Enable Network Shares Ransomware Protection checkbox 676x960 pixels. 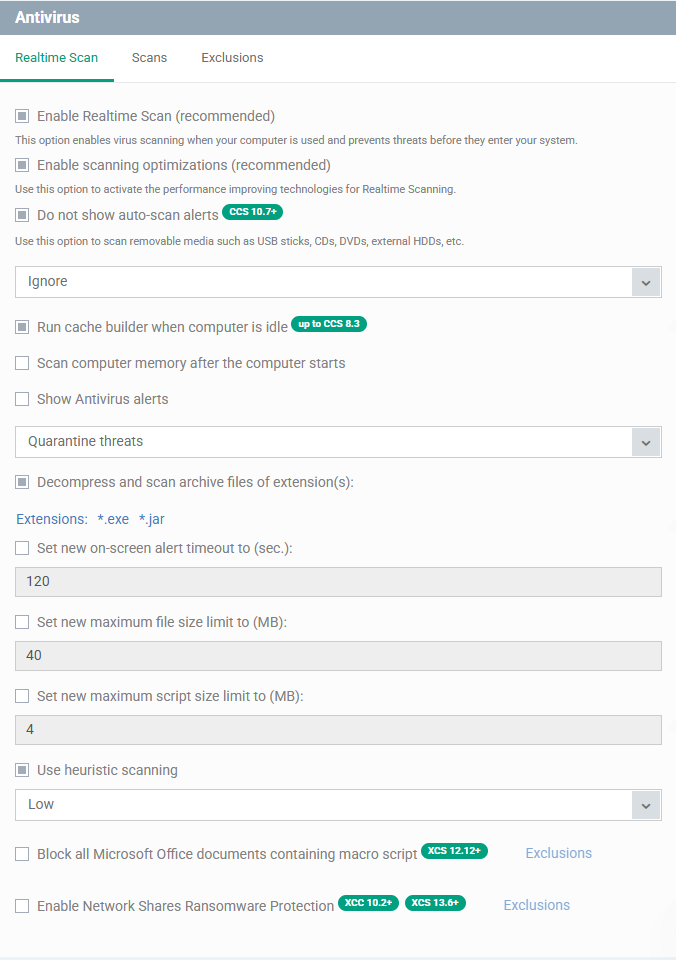[x=22, y=906]
